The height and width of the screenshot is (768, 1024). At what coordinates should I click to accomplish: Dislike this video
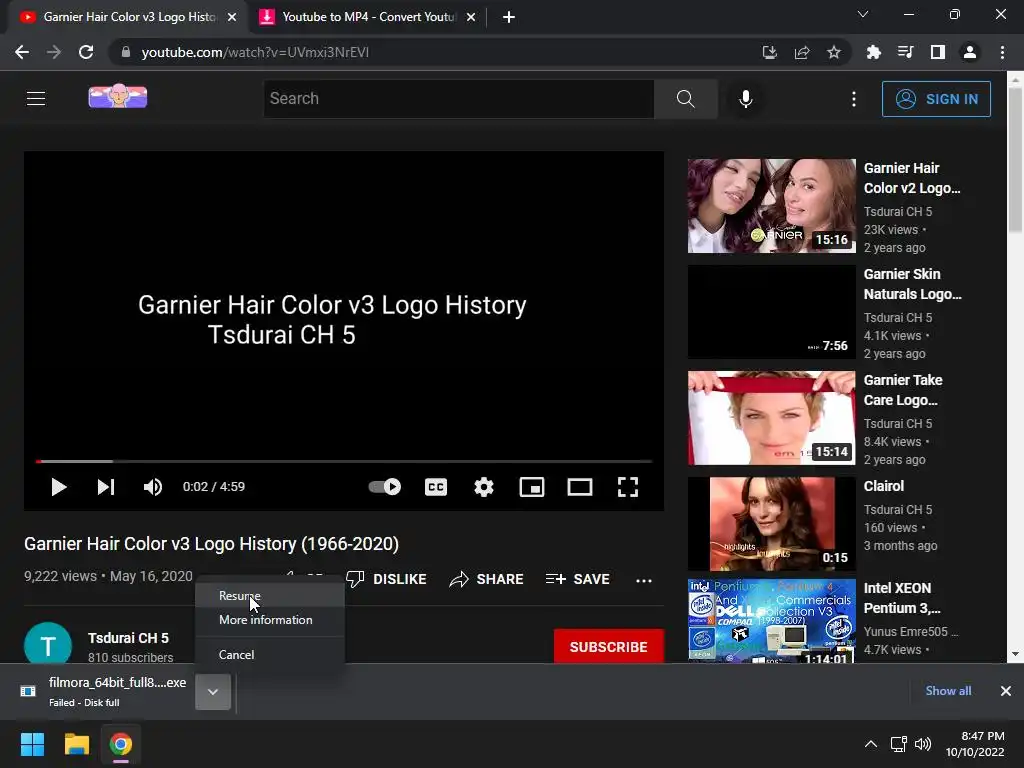386,579
